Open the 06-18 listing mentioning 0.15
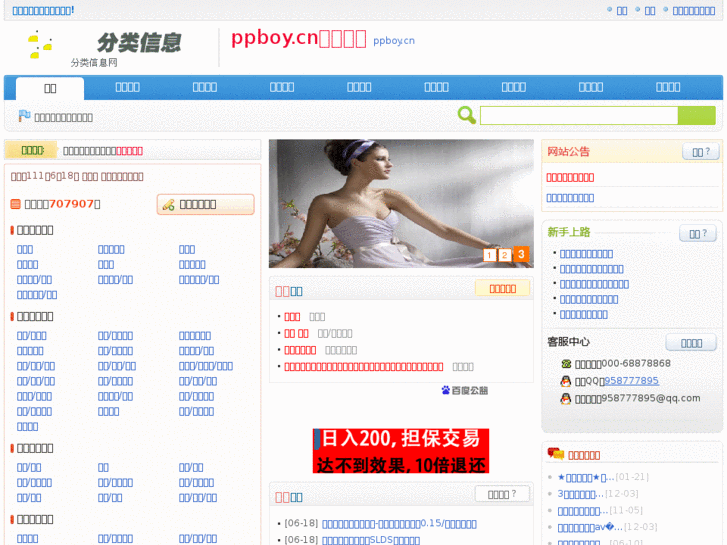 click(399, 524)
